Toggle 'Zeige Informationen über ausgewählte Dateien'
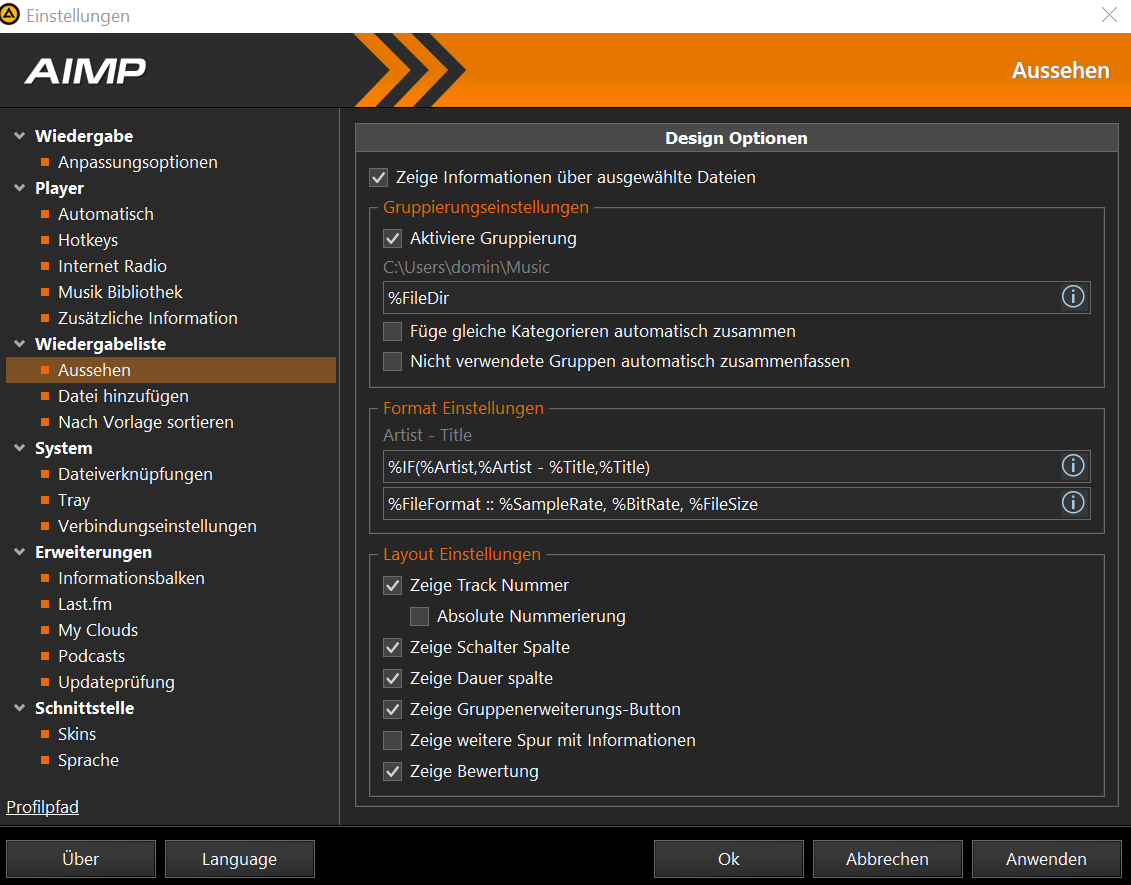The width and height of the screenshot is (1131, 885). pos(378,177)
